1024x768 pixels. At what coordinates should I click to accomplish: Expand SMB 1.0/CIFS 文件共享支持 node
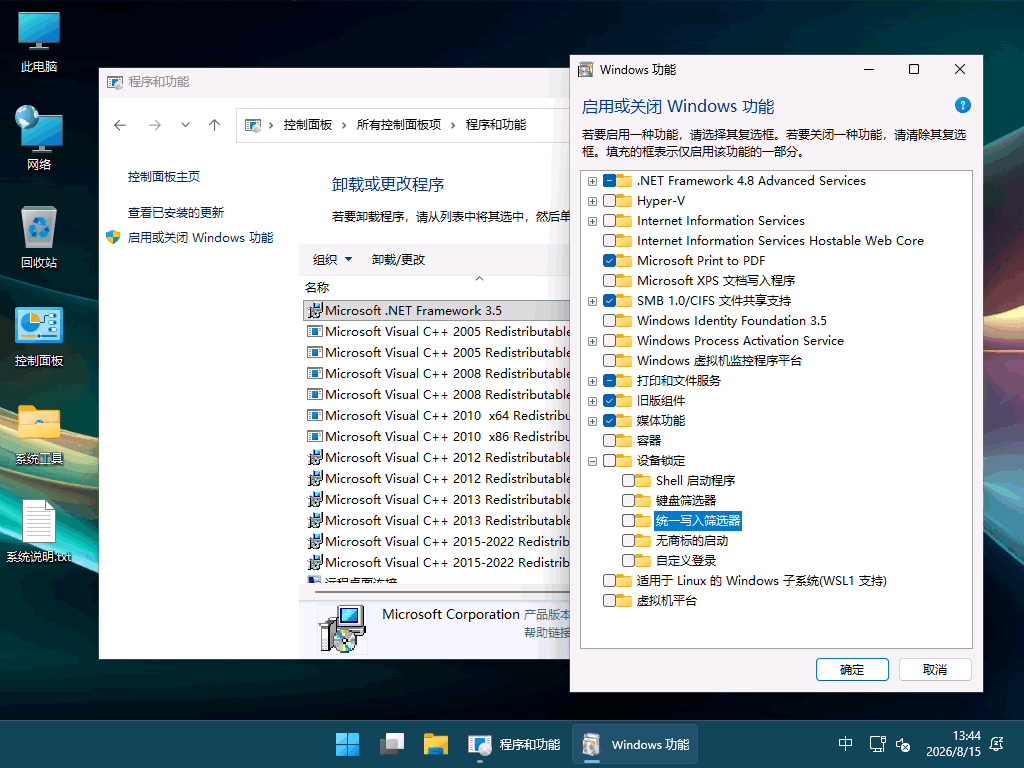(592, 301)
